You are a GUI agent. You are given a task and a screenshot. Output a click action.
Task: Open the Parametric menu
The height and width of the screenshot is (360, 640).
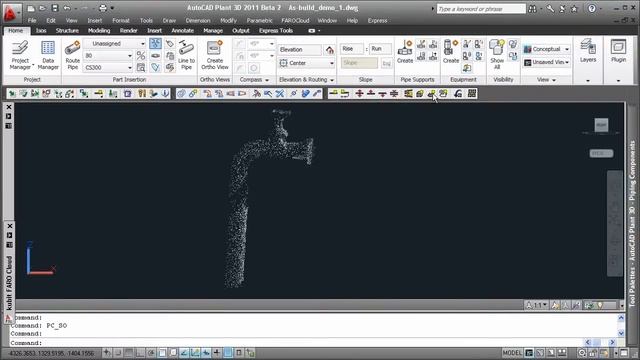tap(259, 20)
